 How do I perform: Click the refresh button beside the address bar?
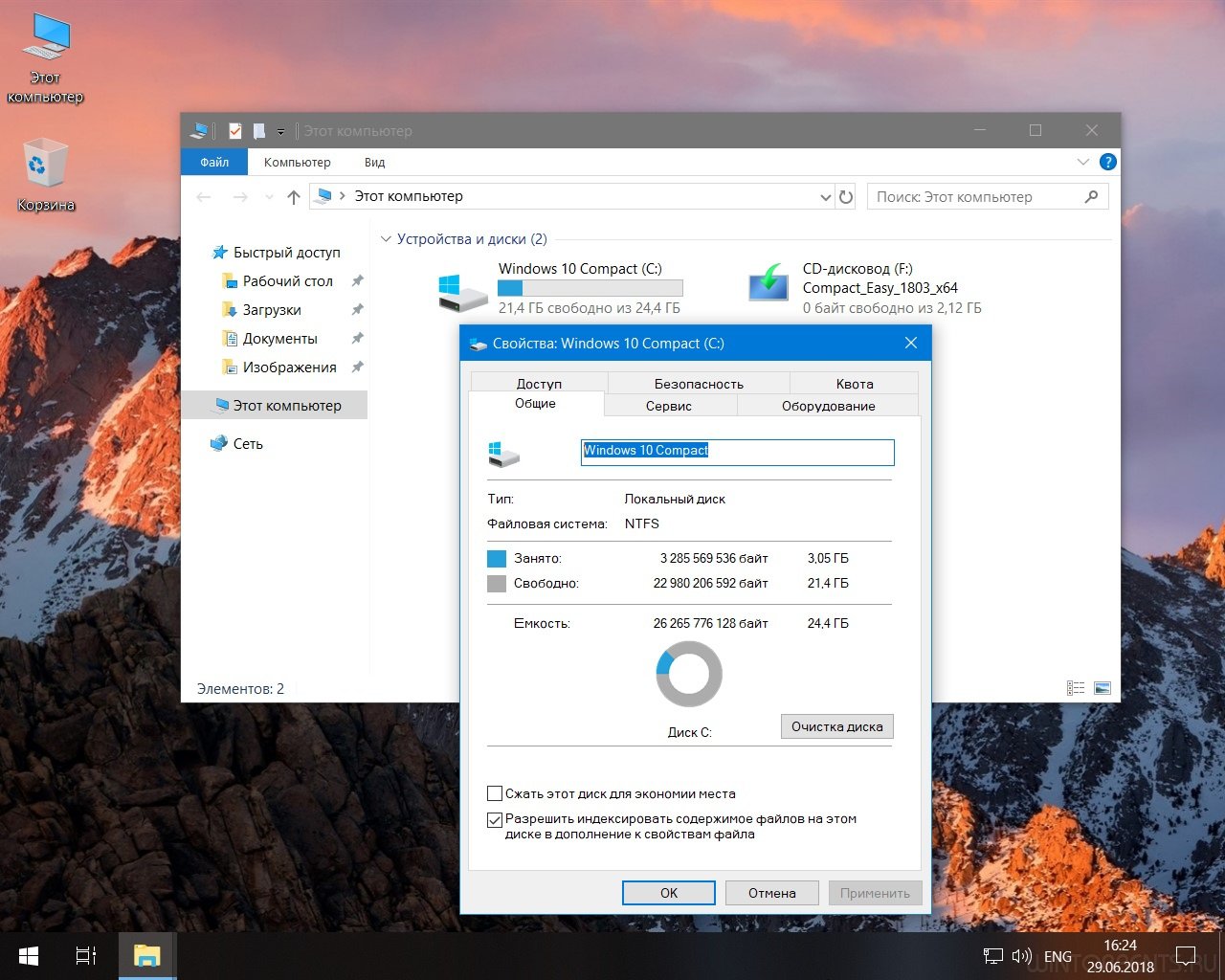[x=846, y=197]
